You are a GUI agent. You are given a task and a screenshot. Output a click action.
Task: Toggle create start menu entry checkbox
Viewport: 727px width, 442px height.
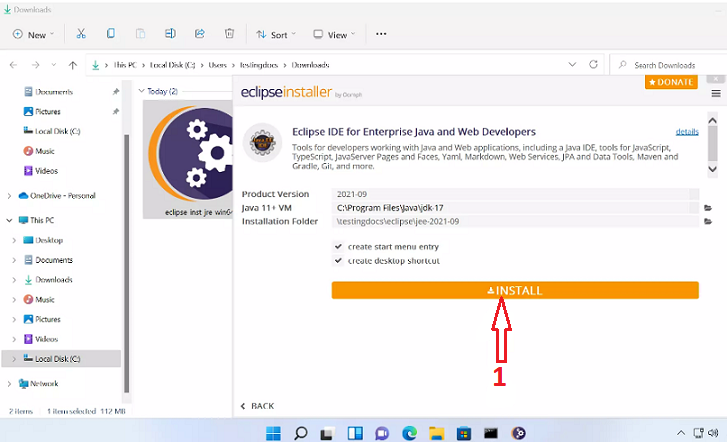338,246
